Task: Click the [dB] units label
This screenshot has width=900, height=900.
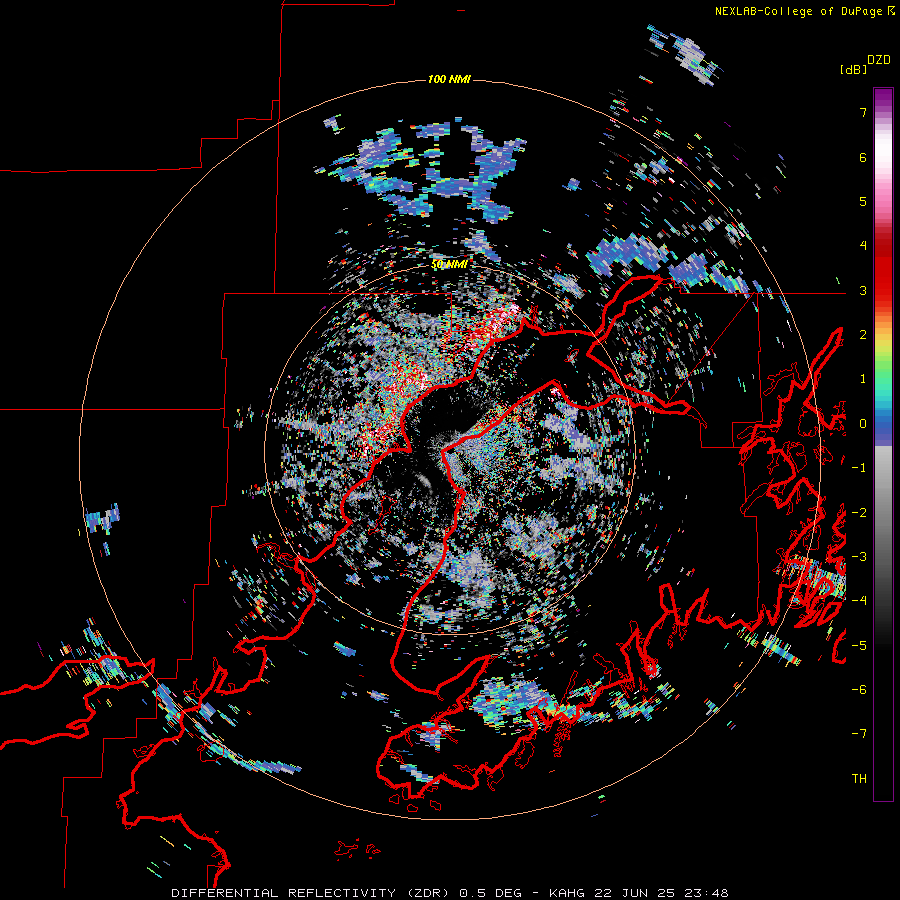Action: 853,69
